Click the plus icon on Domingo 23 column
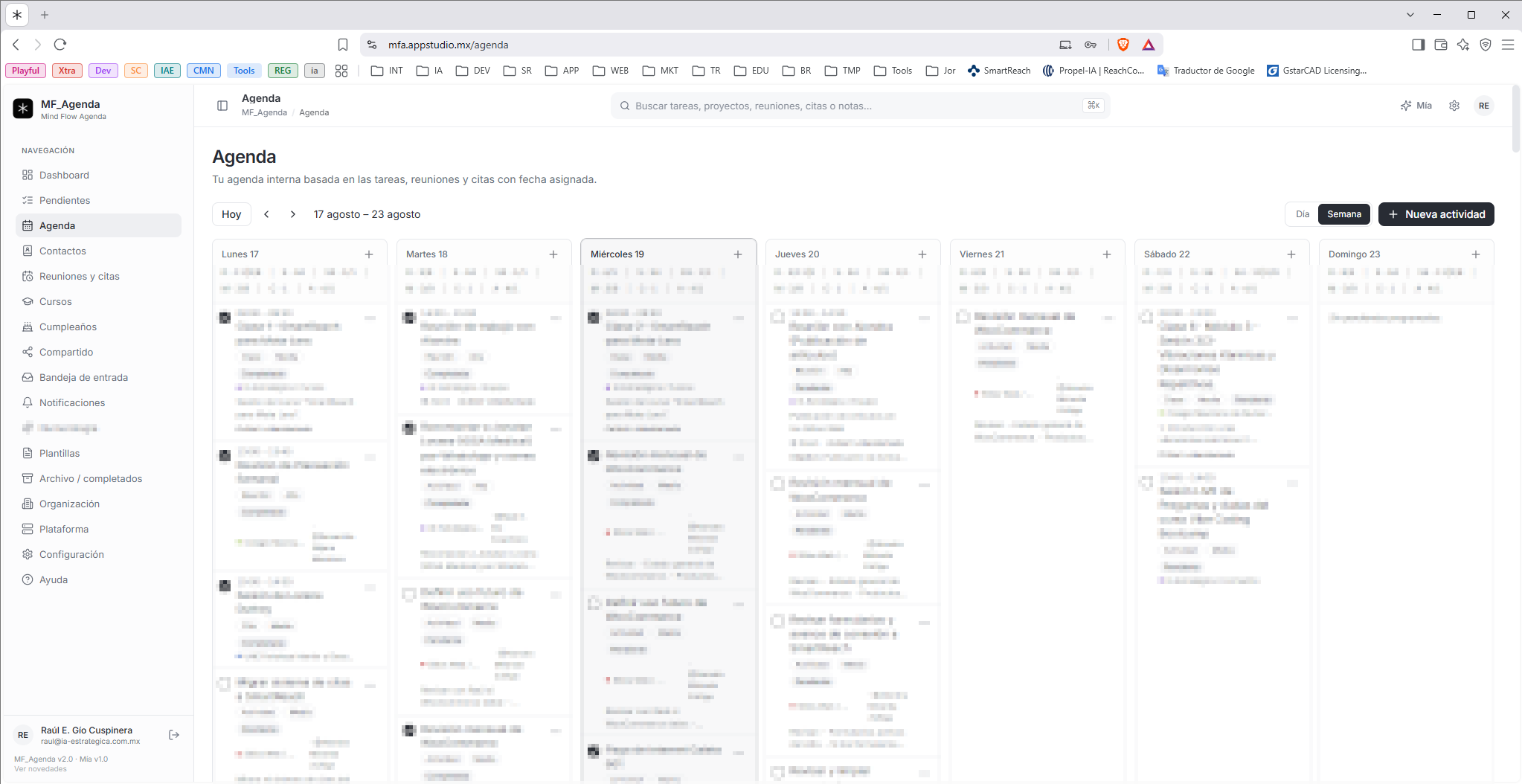Screen dimensions: 1522x784 [x=1476, y=254]
